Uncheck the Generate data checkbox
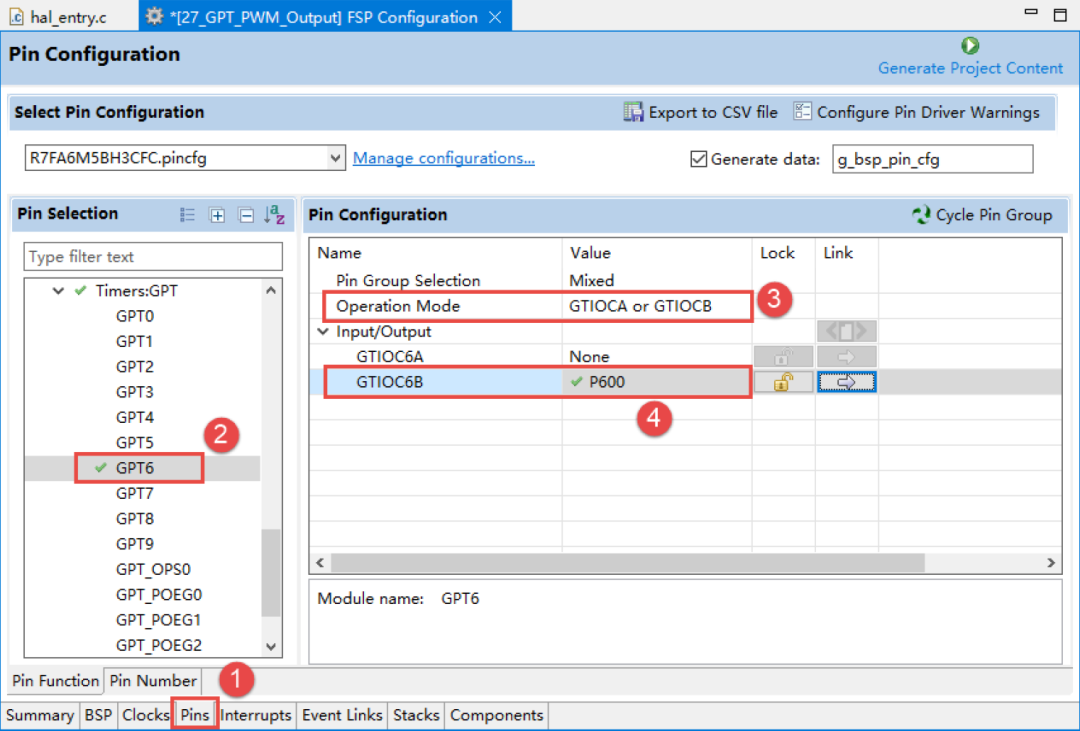 (699, 159)
